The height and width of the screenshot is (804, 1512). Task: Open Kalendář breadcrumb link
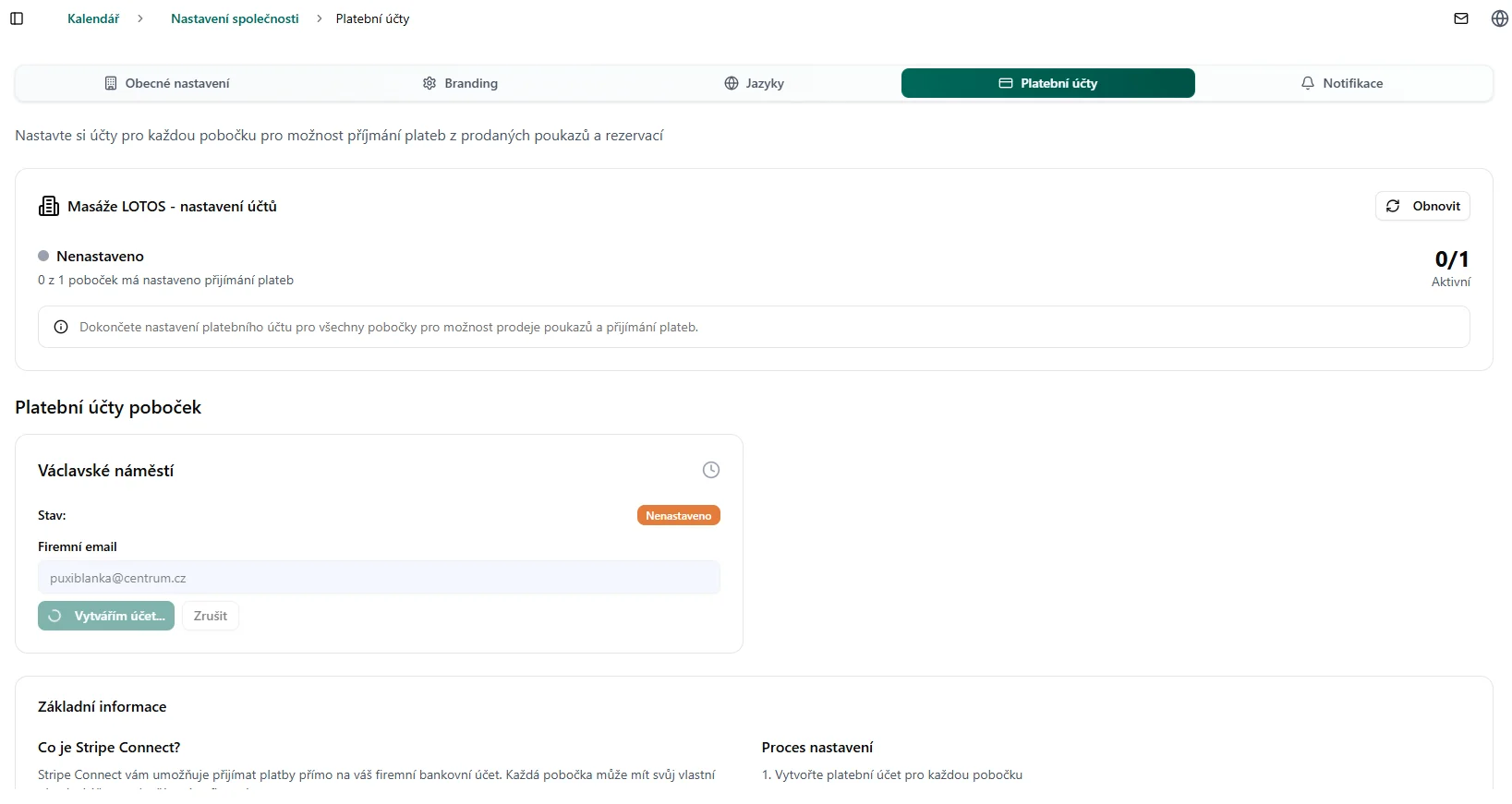click(x=93, y=18)
